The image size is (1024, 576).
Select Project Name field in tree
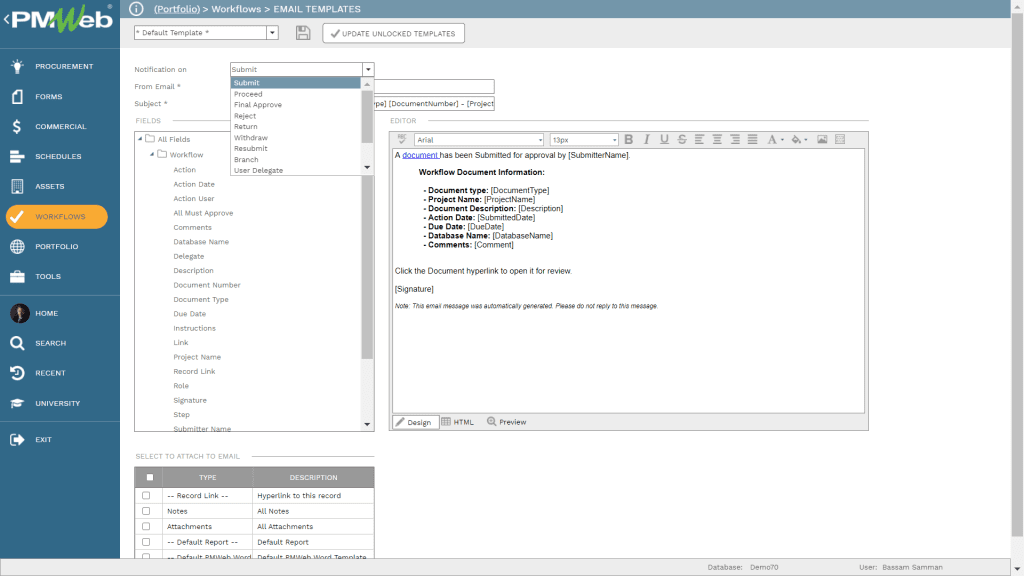click(x=197, y=357)
